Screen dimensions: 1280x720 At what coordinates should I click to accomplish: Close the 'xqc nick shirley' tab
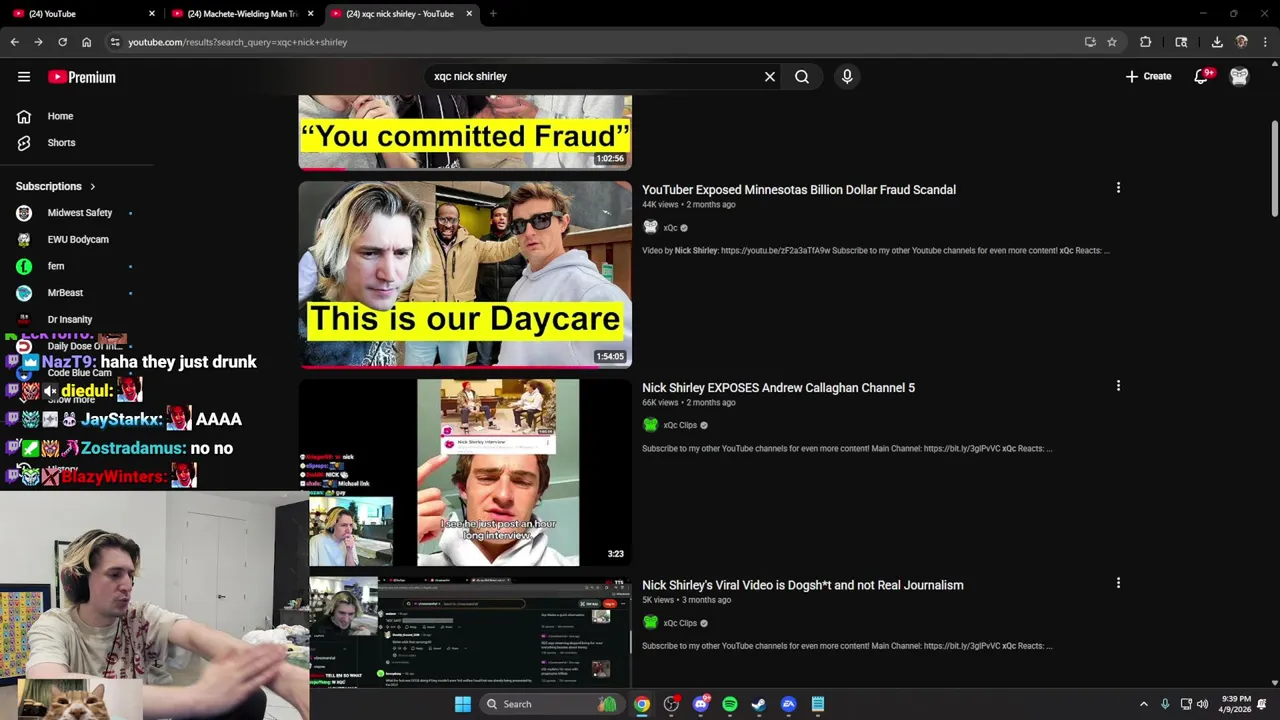(469, 14)
